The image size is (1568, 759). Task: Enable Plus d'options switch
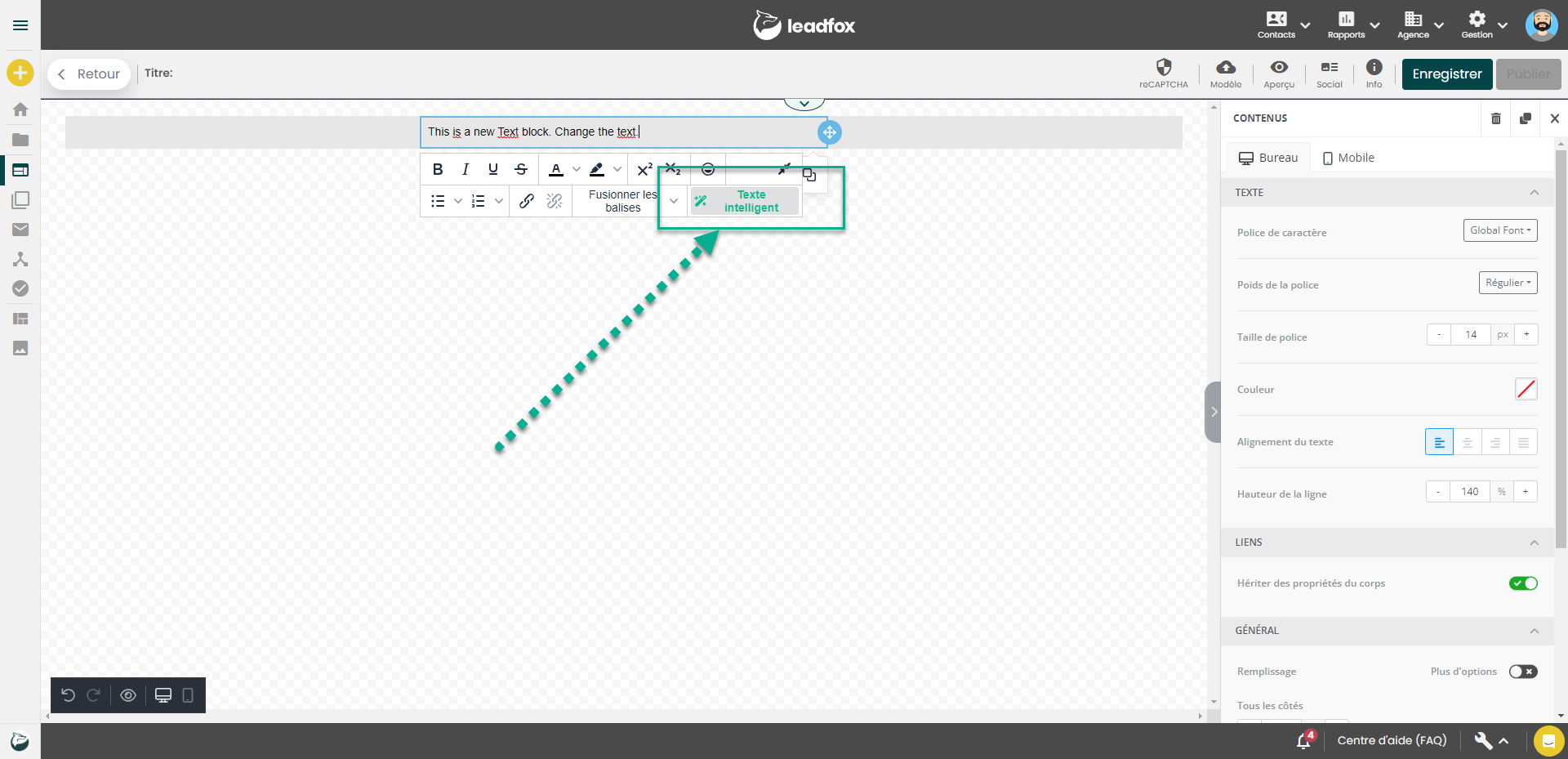coord(1523,672)
